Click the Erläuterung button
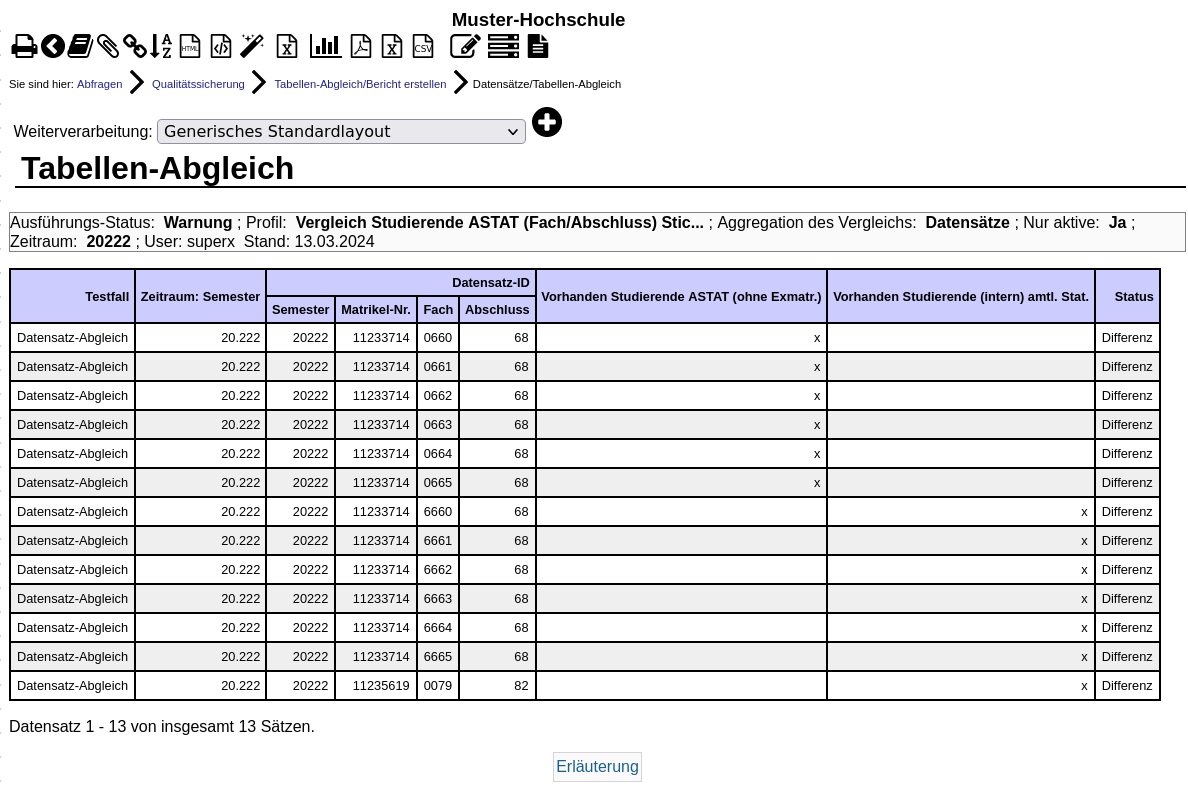Screen dimensions: 1188x802 pos(597,767)
